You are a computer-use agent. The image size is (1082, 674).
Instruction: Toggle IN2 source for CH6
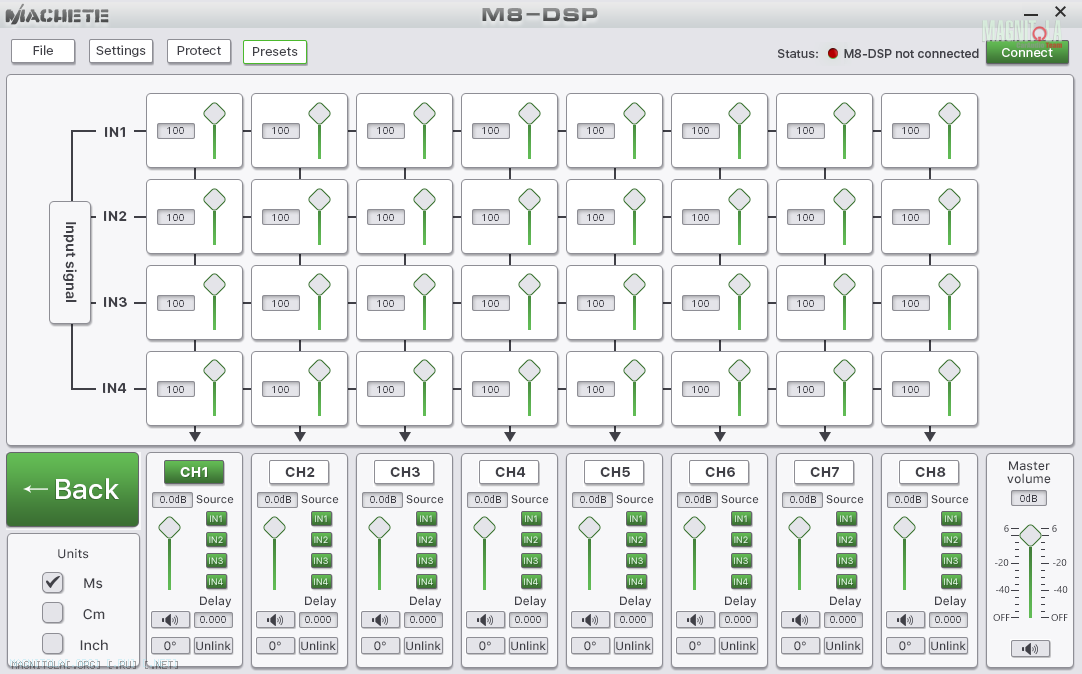(x=740, y=539)
